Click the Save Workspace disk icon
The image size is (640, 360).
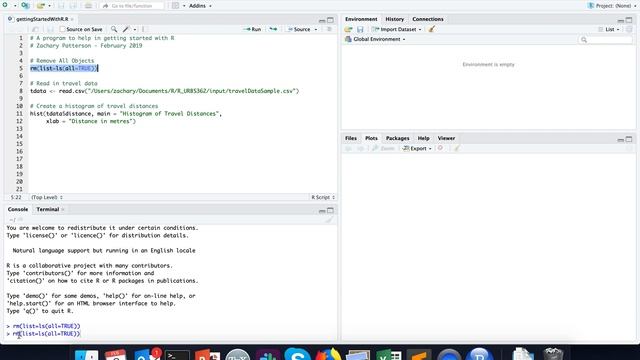pyautogui.click(x=360, y=29)
